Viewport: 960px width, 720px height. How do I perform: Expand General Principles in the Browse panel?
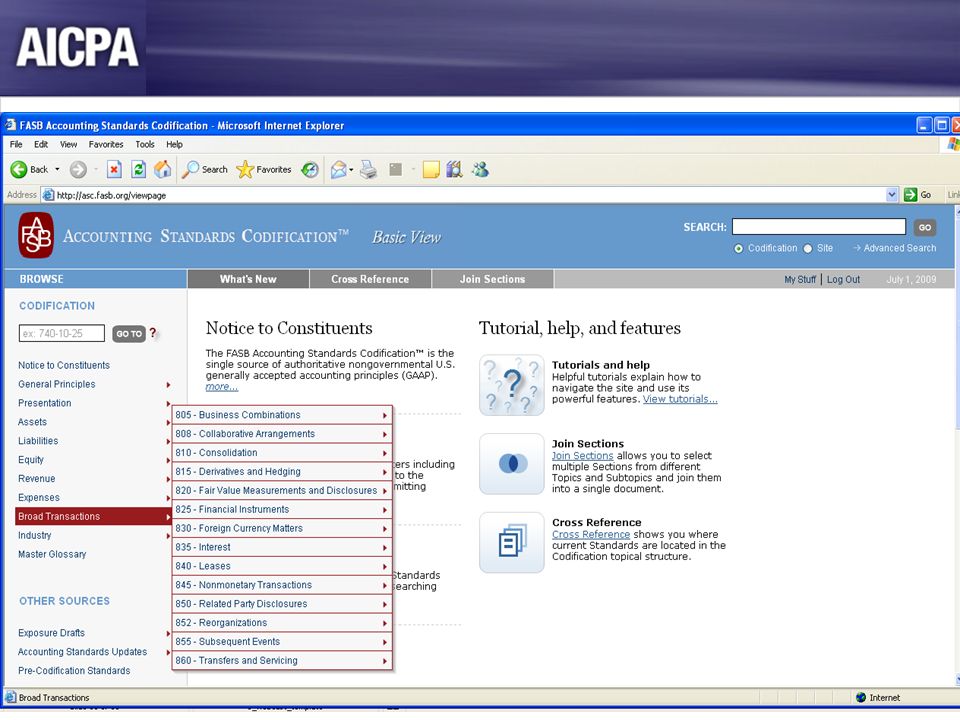168,384
